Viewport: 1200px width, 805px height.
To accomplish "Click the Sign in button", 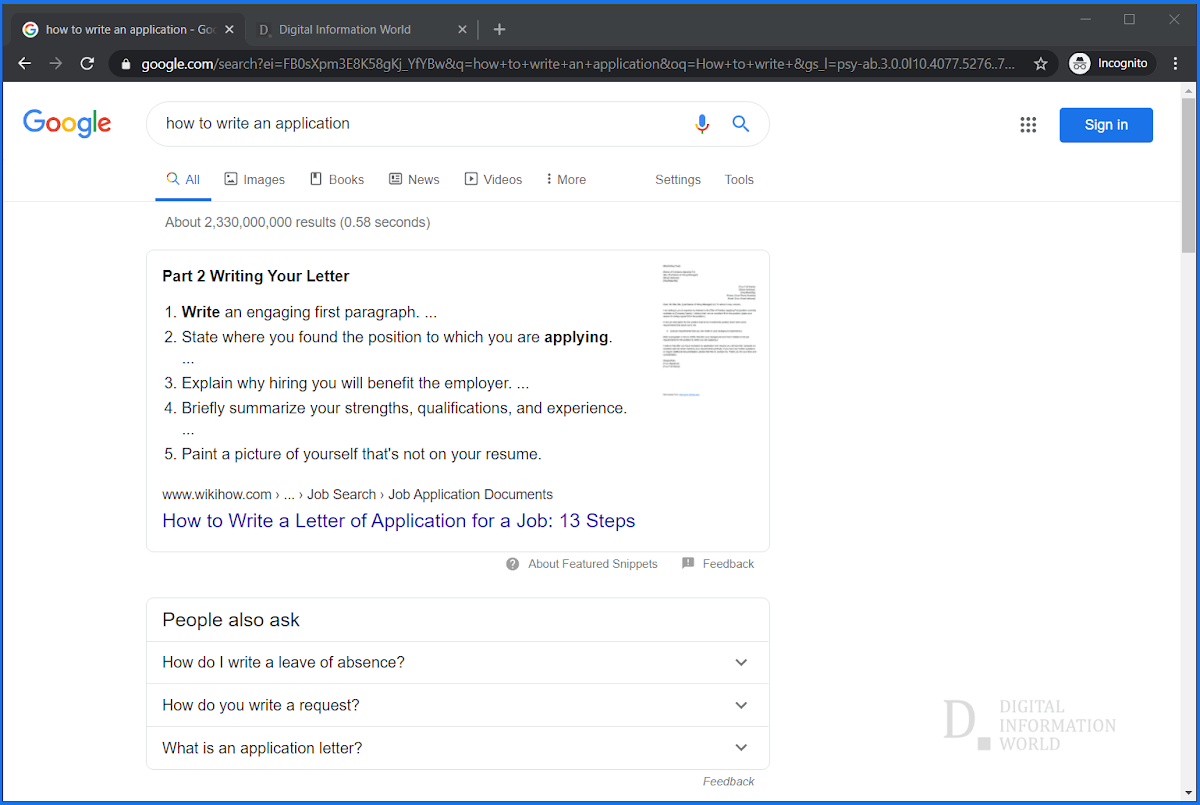I will tap(1106, 125).
